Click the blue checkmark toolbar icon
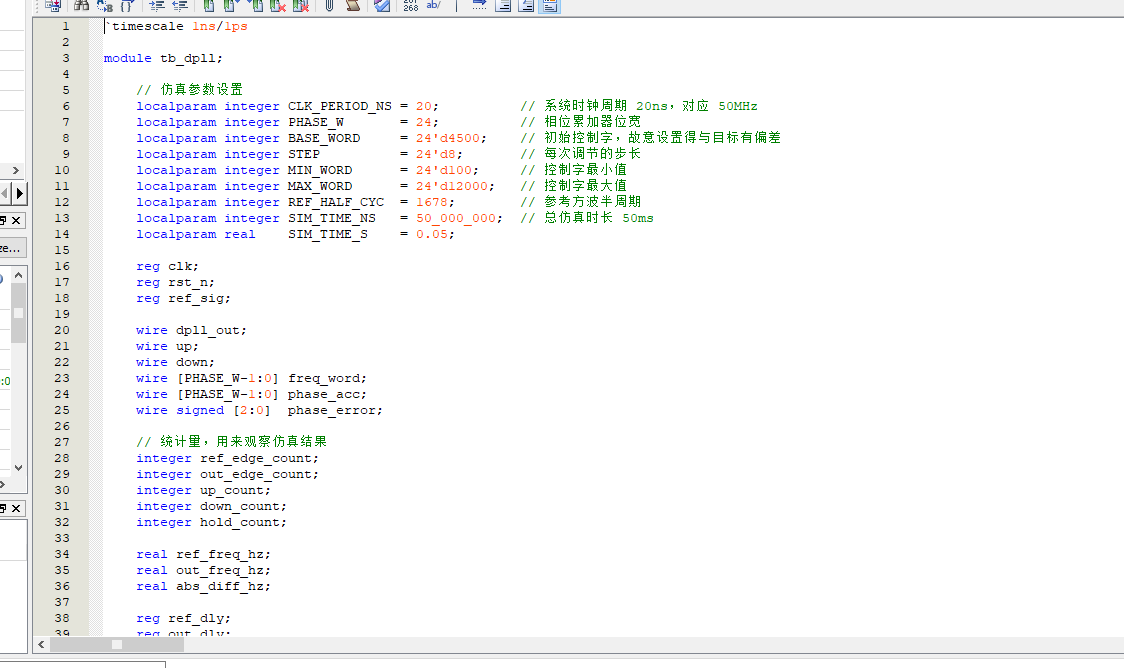This screenshot has width=1124, height=668. click(x=382, y=6)
